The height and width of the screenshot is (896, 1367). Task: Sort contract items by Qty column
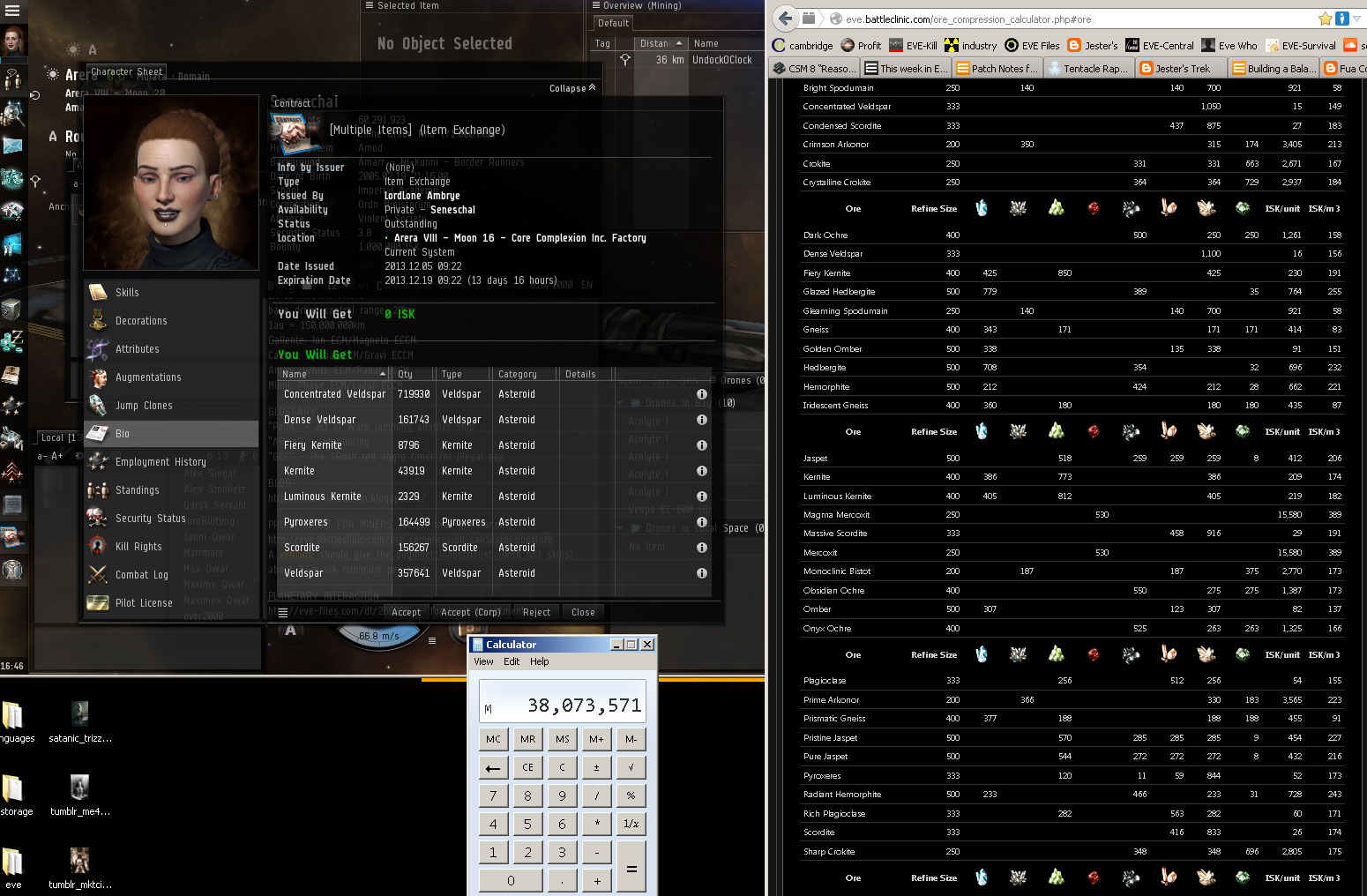(412, 374)
